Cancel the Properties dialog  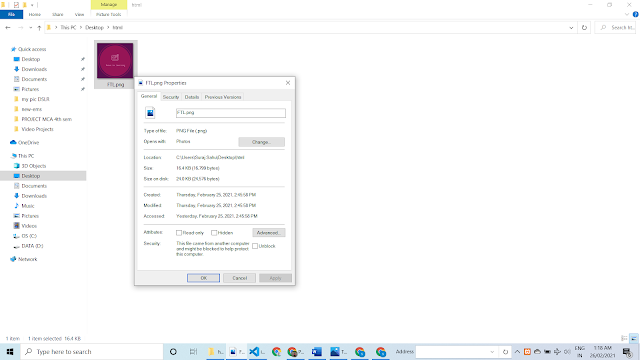coord(239,278)
